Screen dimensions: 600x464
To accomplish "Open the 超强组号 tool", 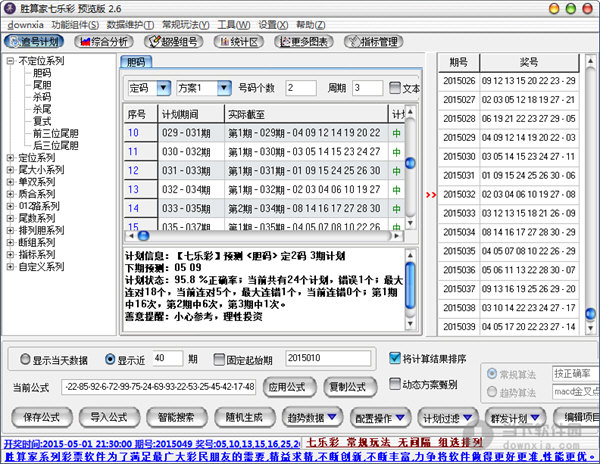I will (x=173, y=42).
